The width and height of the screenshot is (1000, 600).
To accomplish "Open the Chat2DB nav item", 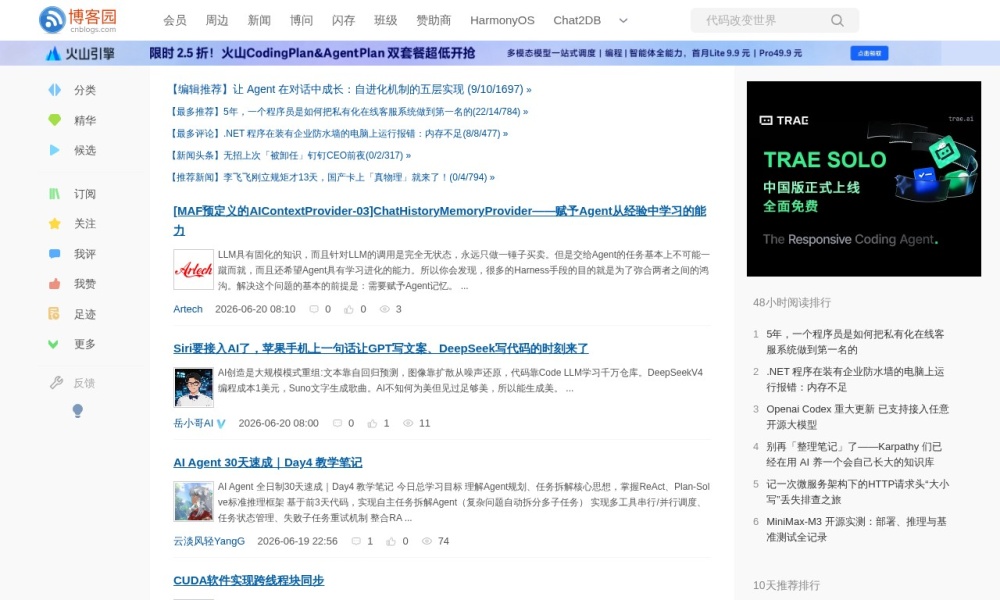I will pyautogui.click(x=577, y=20).
